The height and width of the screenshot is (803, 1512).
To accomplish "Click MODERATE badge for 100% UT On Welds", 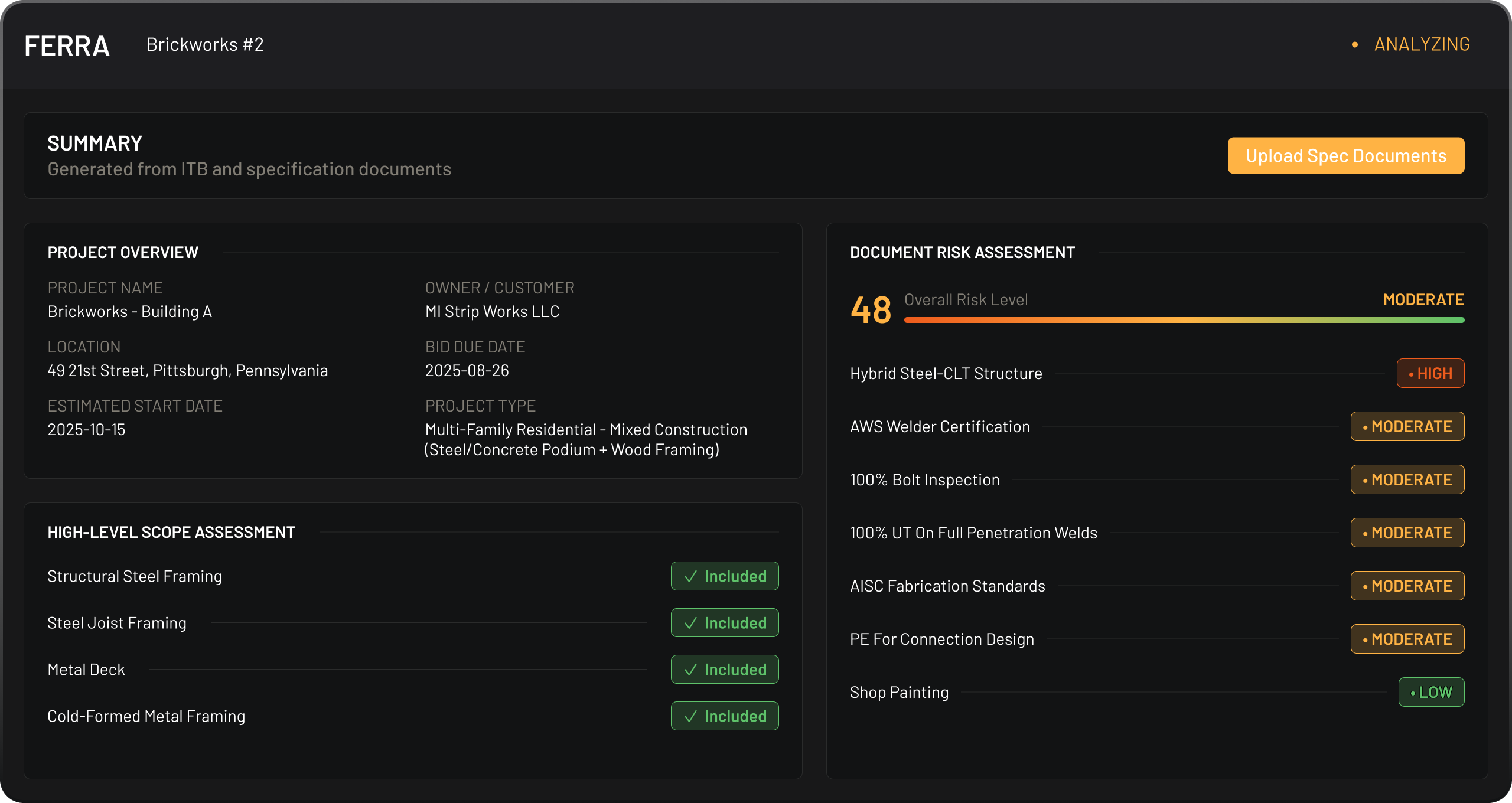I will (x=1407, y=533).
